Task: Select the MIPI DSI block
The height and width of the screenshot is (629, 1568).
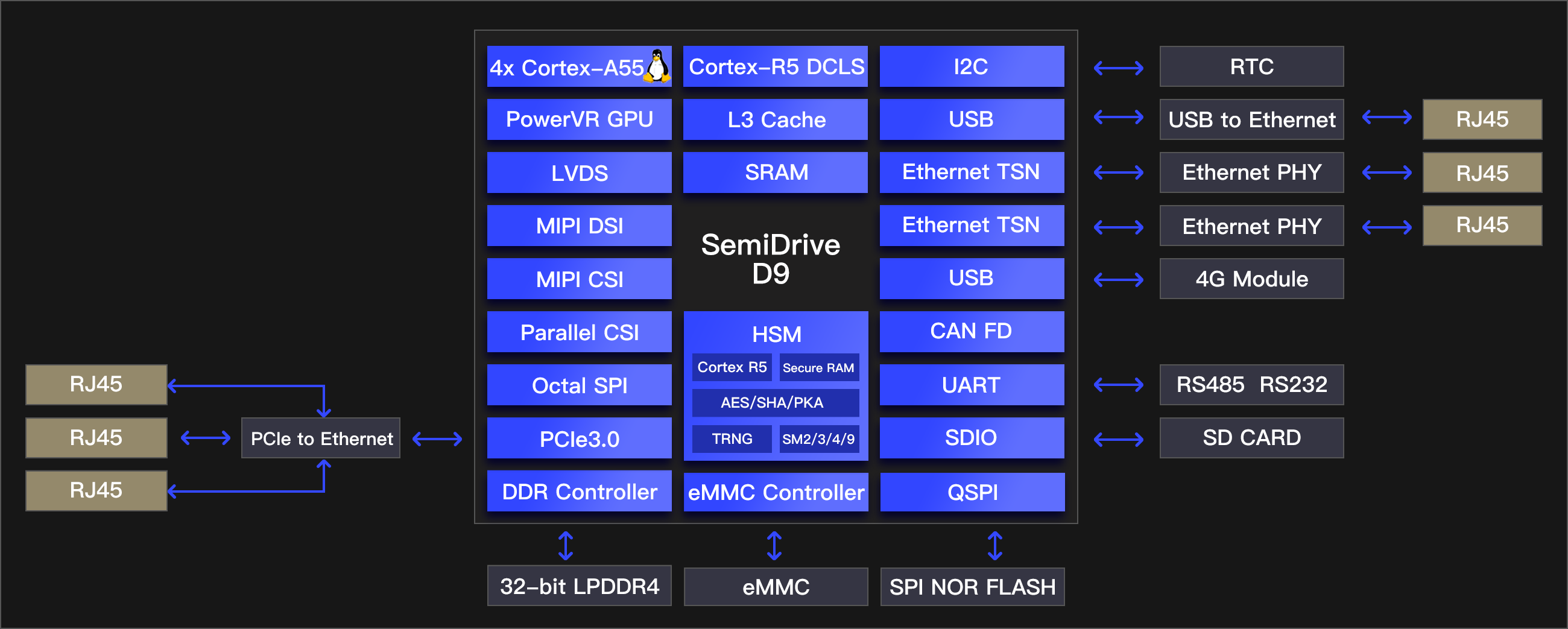Action: [x=579, y=226]
